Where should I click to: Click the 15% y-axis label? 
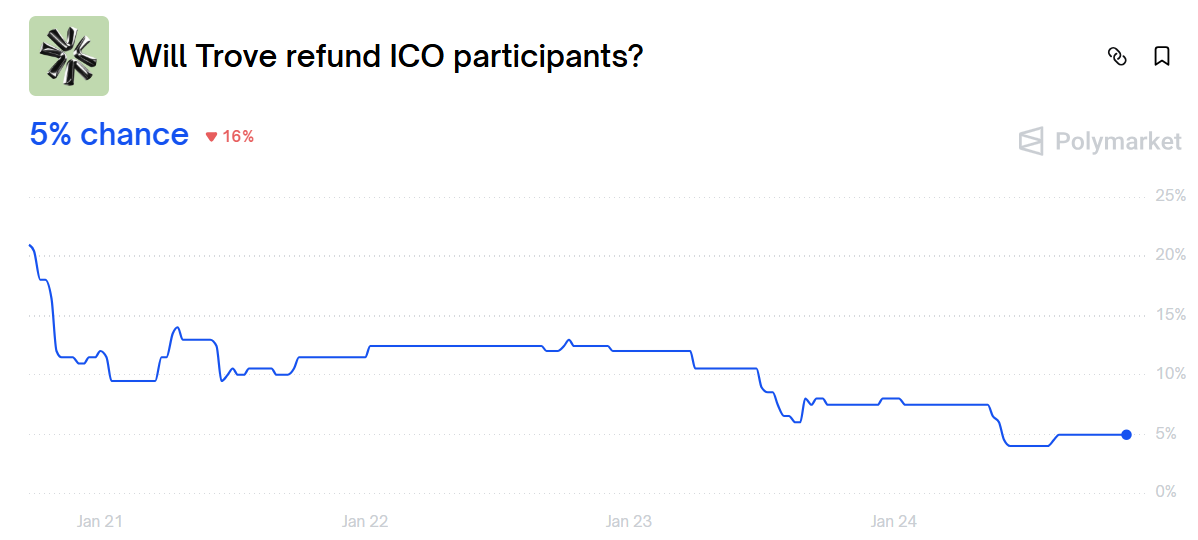point(1170,314)
